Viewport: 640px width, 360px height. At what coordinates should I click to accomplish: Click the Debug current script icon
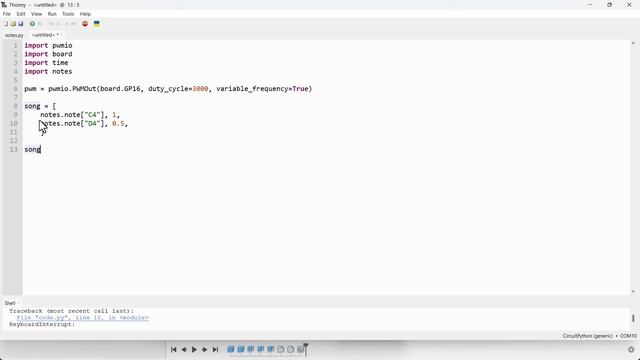pos(40,24)
